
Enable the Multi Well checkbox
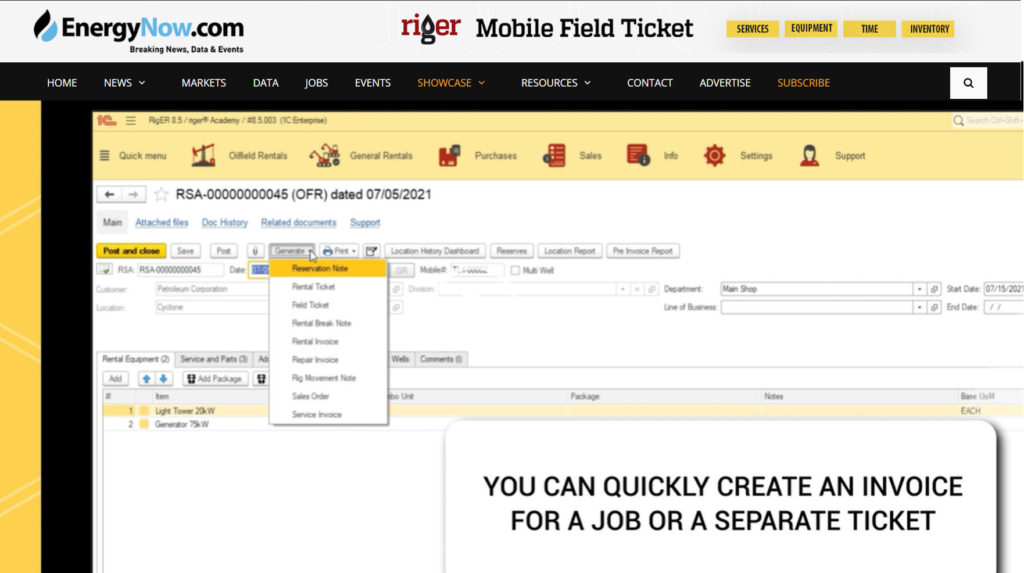(516, 270)
